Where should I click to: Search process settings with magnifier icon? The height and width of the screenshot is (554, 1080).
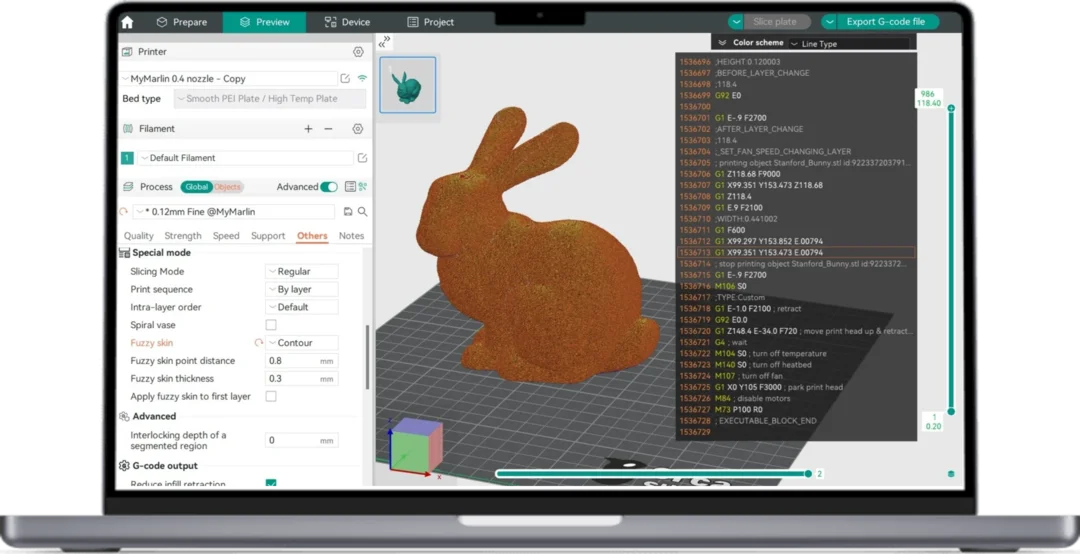pos(362,212)
